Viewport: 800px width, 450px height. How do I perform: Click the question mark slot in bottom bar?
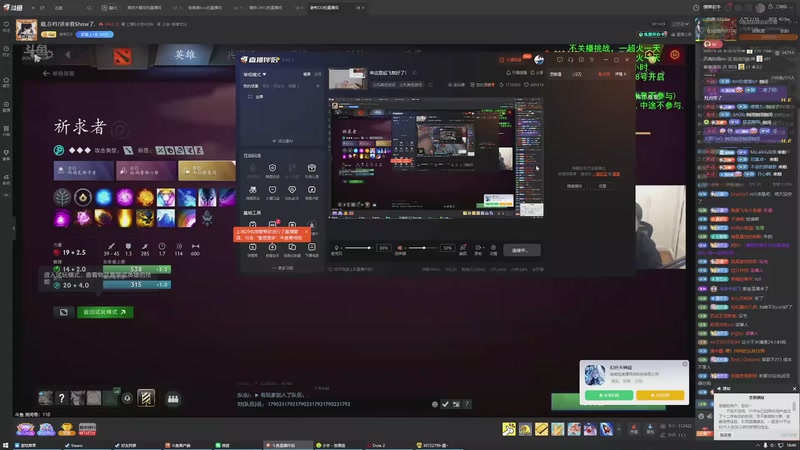tap(61, 398)
